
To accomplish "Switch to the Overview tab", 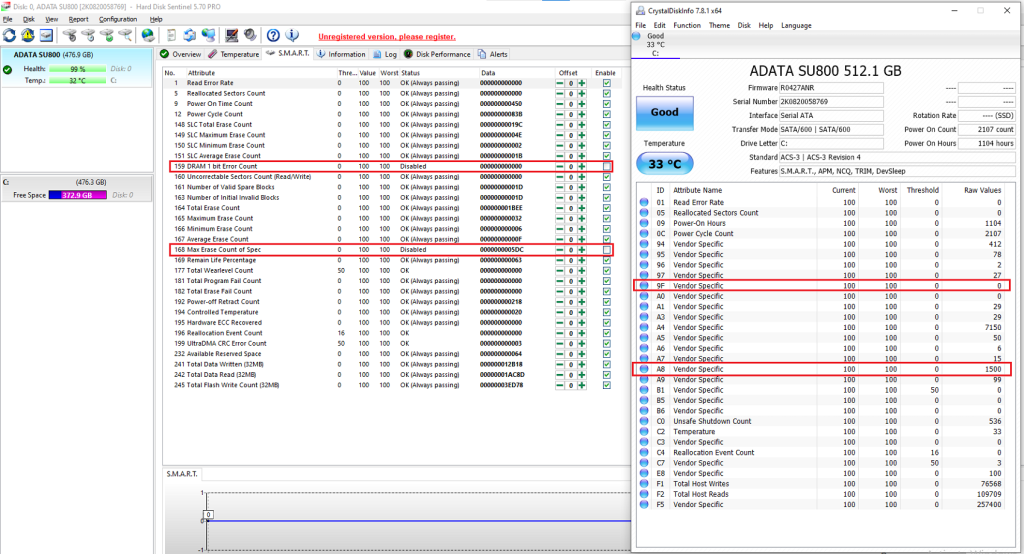I will pos(181,54).
